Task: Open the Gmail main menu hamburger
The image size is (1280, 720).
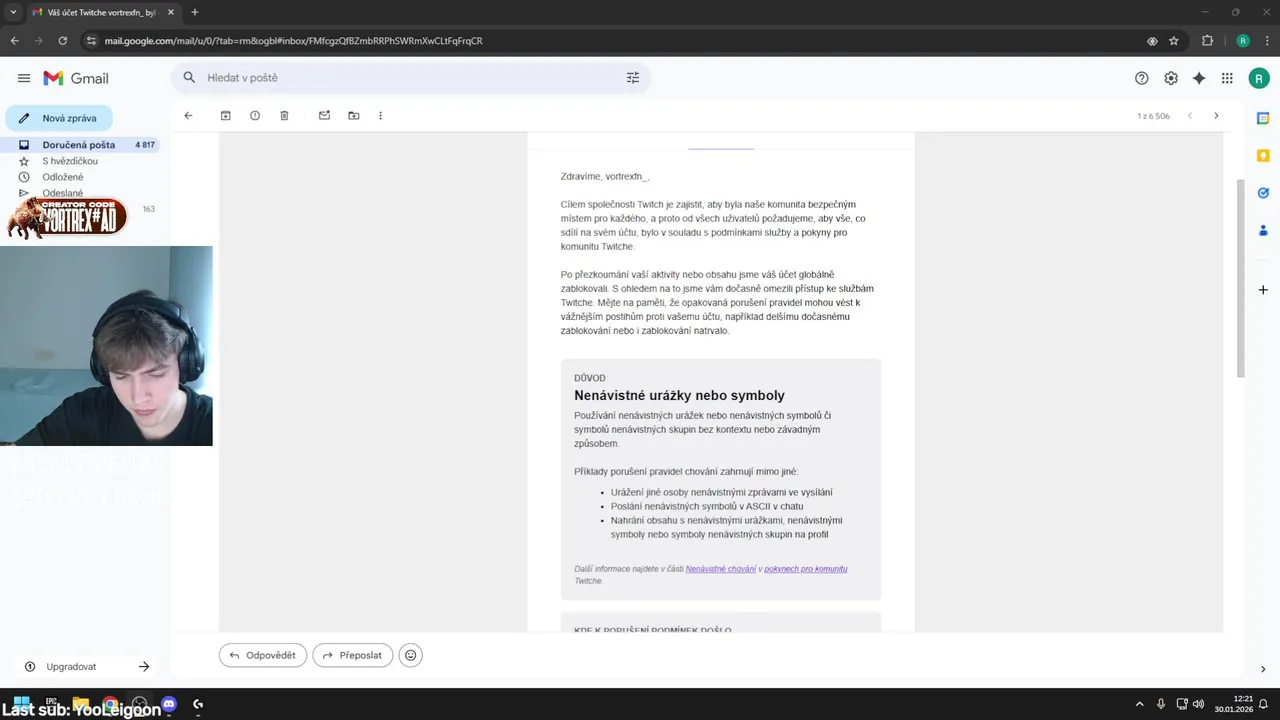Action: (24, 78)
